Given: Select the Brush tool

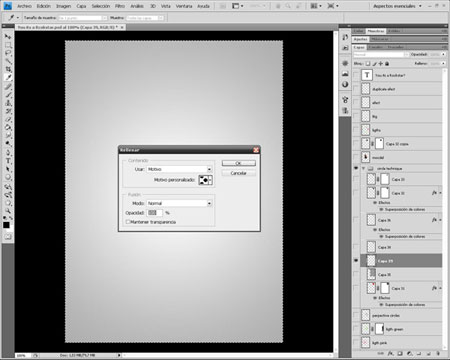Looking at the screenshot, I should click(x=8, y=95).
